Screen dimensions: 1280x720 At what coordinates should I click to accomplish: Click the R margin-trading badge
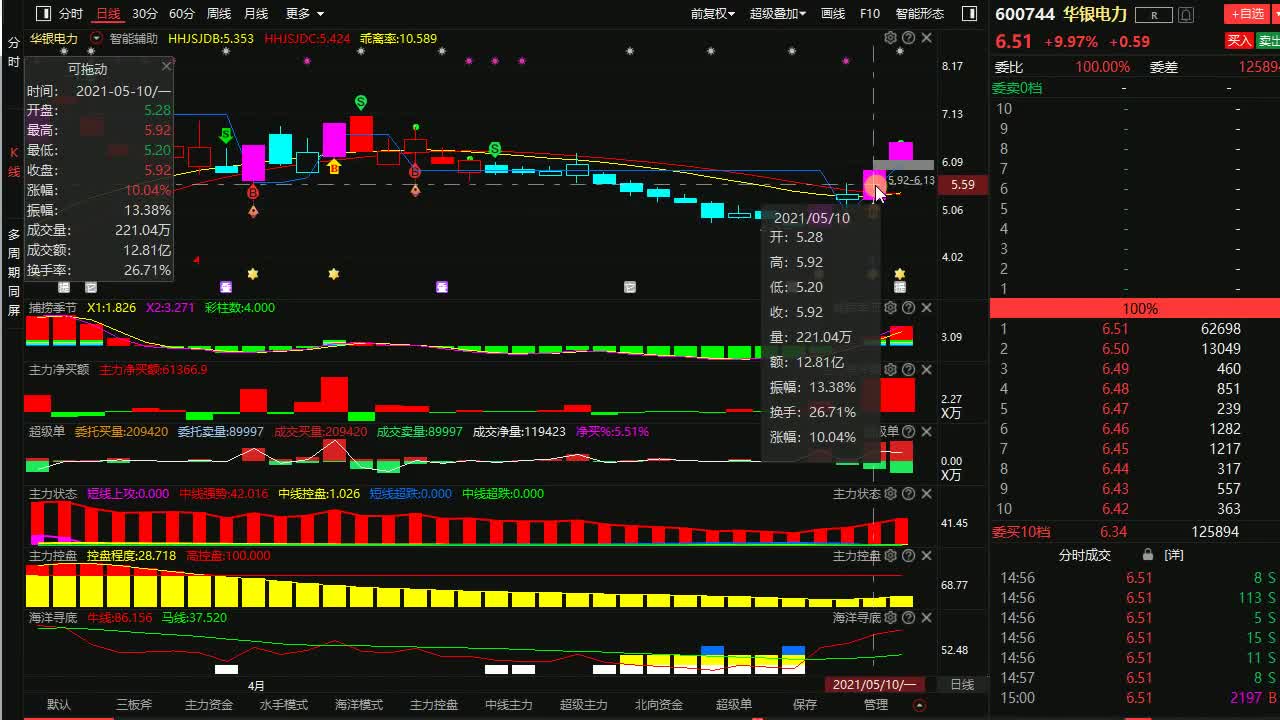(1154, 15)
